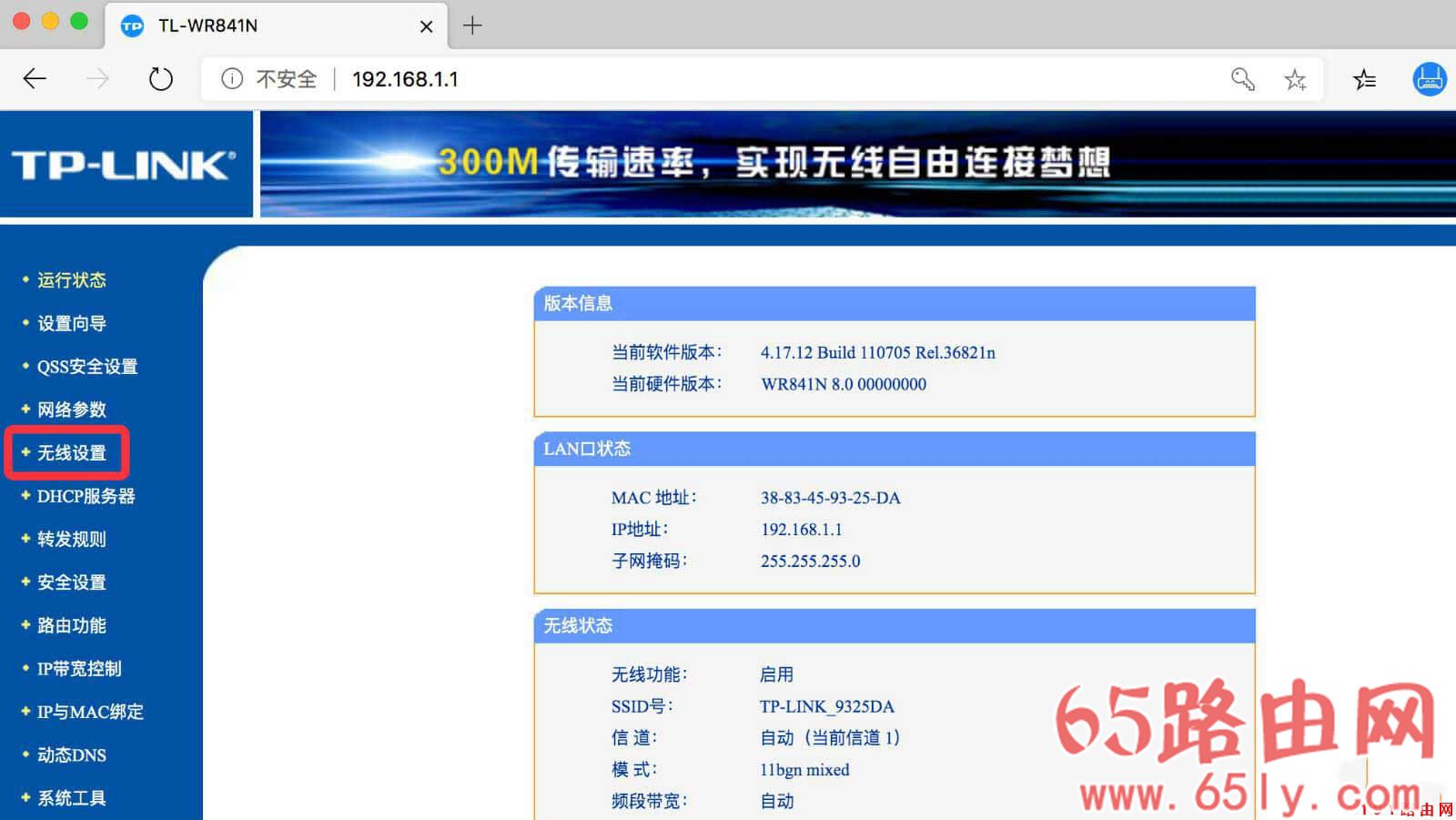
Task: Click the channel value 自动（当前信道 1）
Action: pyautogui.click(x=830, y=738)
